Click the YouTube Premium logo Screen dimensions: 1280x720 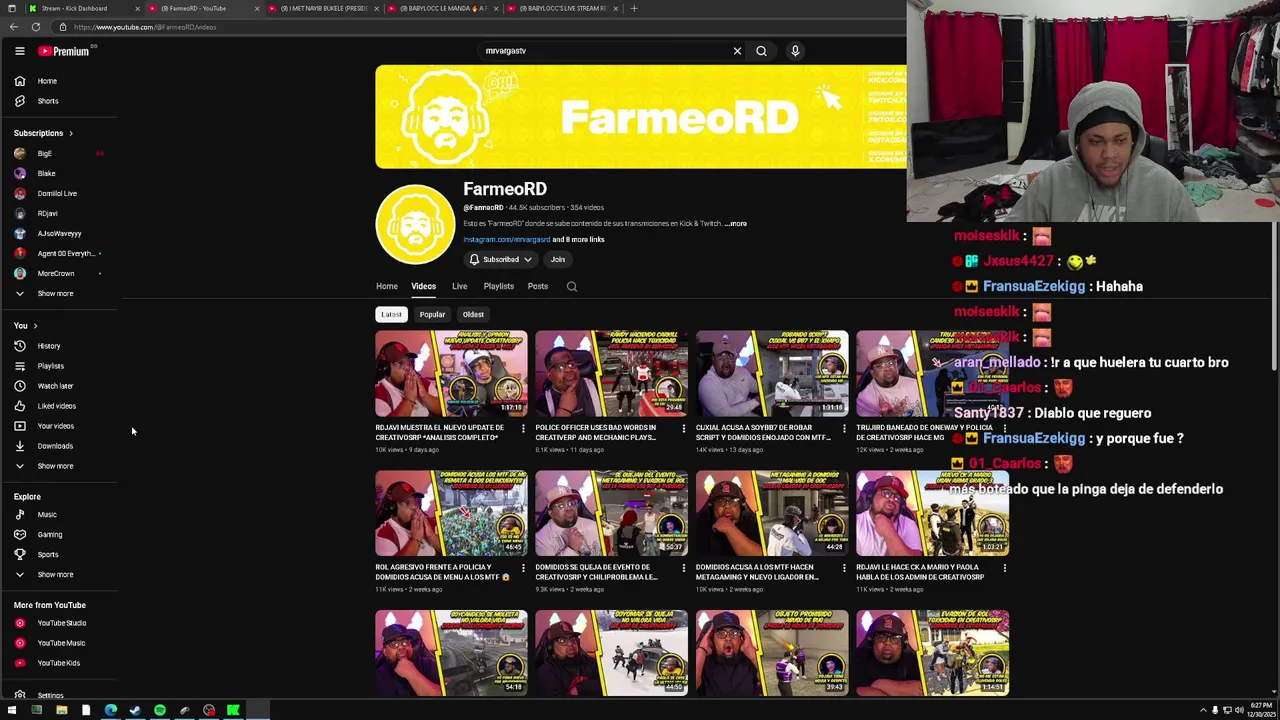tap(64, 51)
